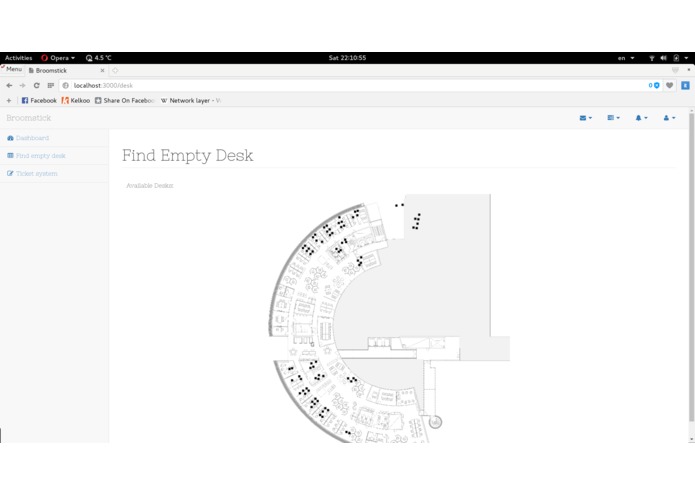Click the Wi-Fi network status icon
Image resolution: width=695 pixels, height=494 pixels.
[652, 58]
